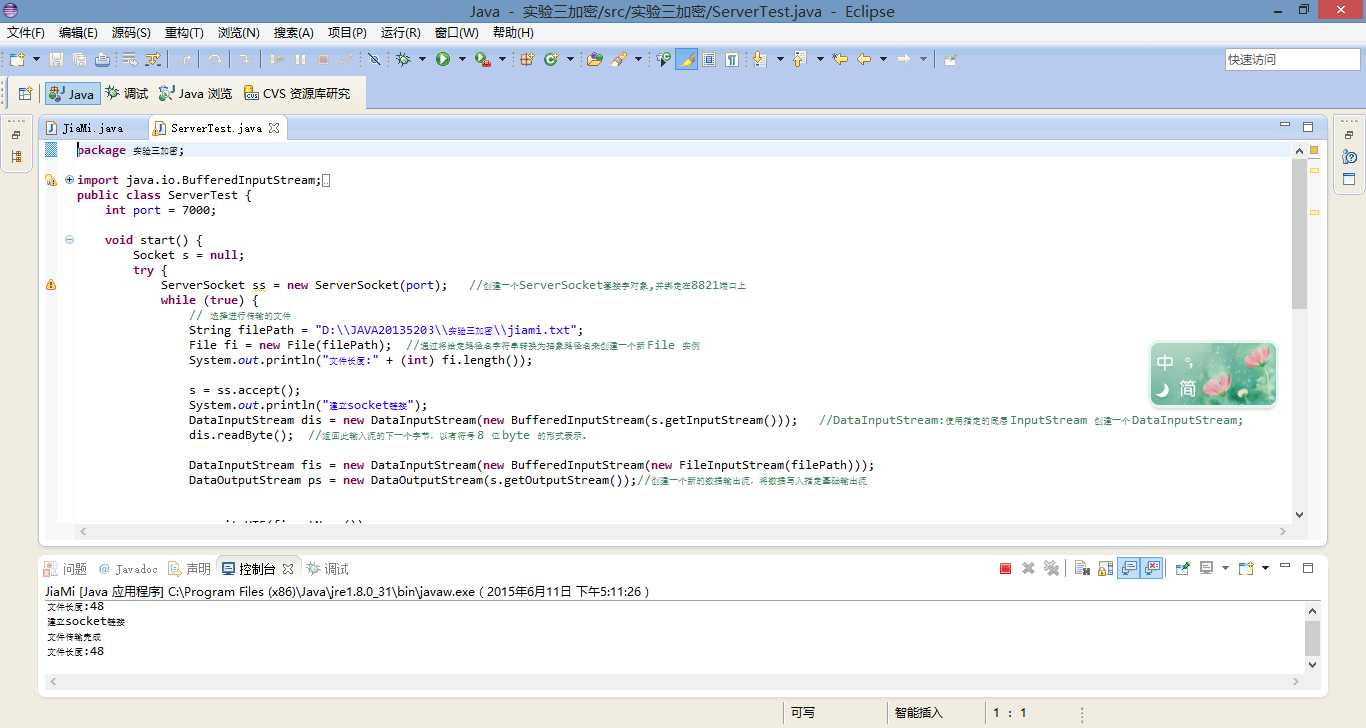Click the warning marker beside ServerSocket line
Image resolution: width=1366 pixels, height=728 pixels.
(x=51, y=285)
